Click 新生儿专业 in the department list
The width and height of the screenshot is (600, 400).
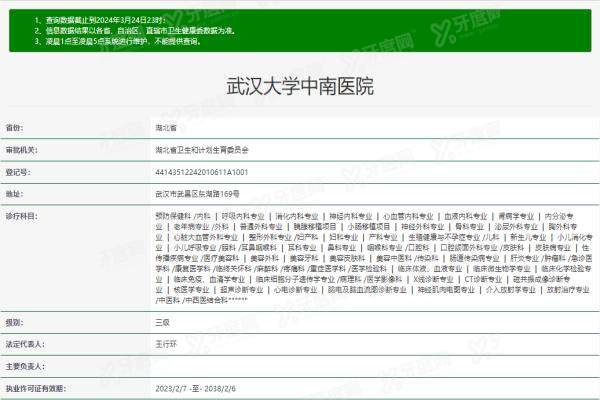[x=528, y=237]
